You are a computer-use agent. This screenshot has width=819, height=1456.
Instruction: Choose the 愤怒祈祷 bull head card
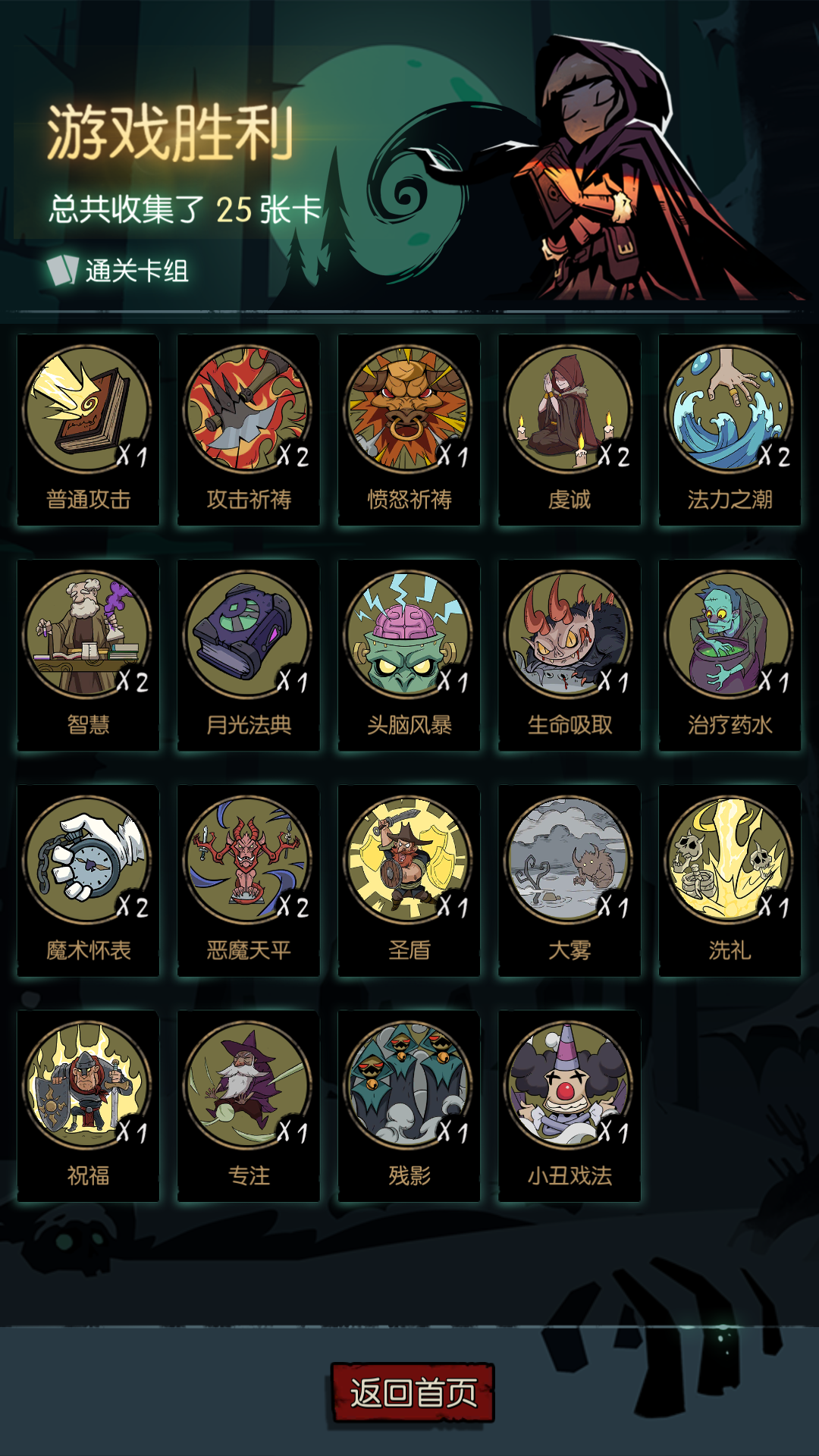(x=409, y=429)
